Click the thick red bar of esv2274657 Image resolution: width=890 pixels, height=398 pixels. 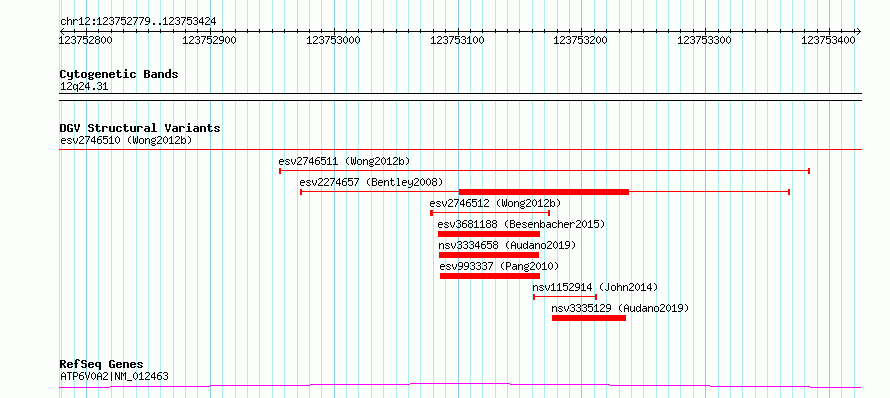[x=544, y=192]
